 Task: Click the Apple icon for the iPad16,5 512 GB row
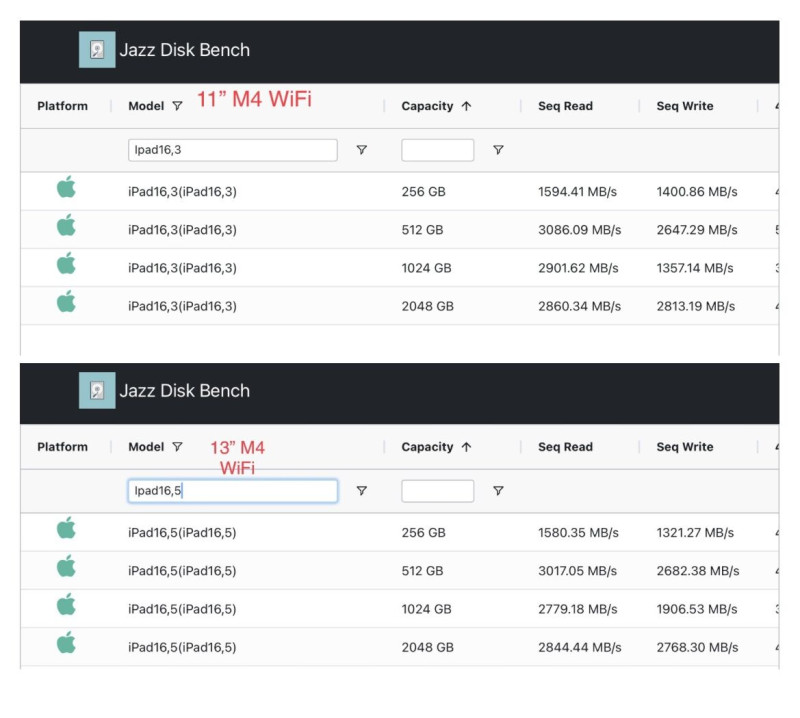pos(66,566)
